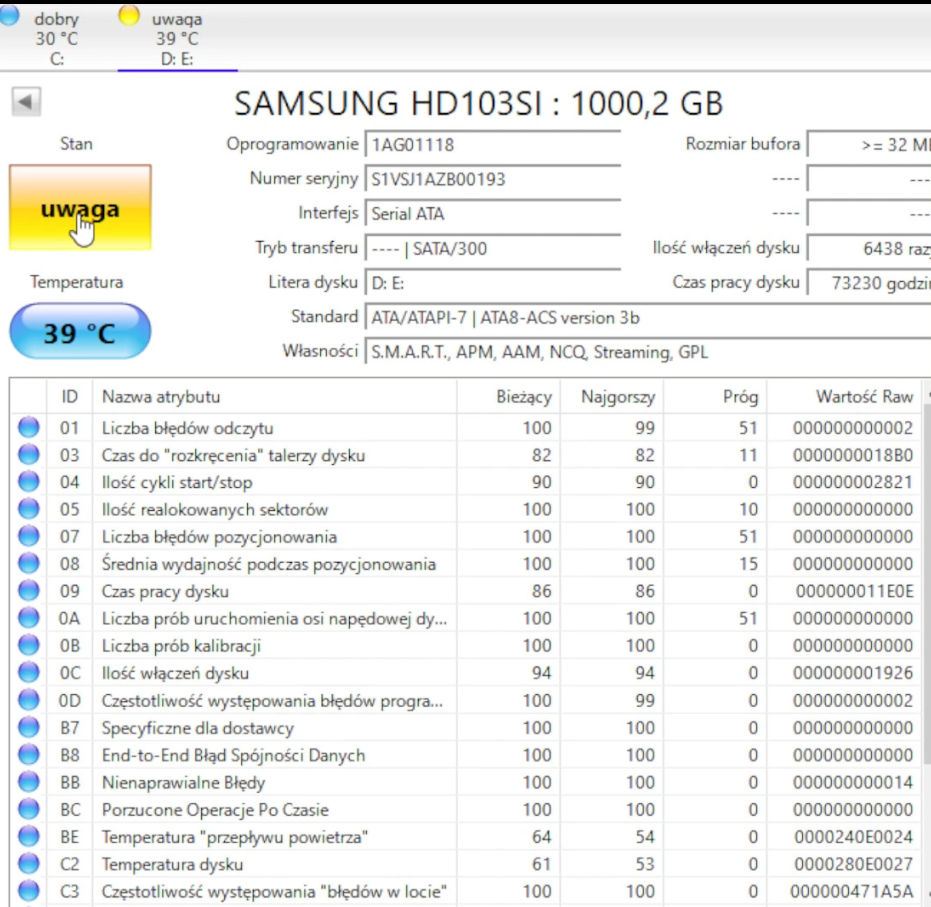
Task: Click the Rozmiar bufora value field
Action: [x=869, y=144]
